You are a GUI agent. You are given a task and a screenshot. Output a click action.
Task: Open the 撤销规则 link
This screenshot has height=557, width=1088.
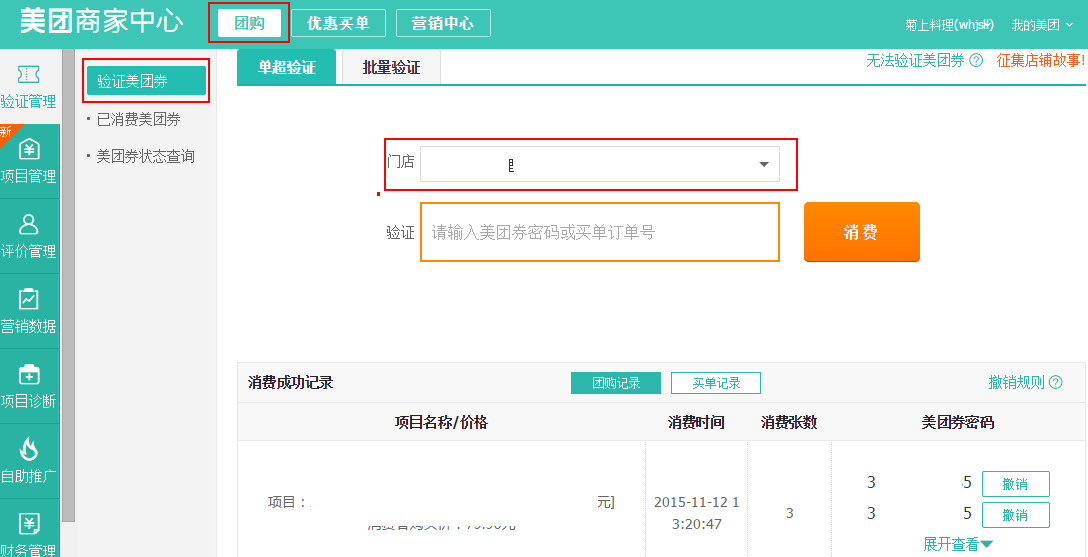(x=1017, y=382)
